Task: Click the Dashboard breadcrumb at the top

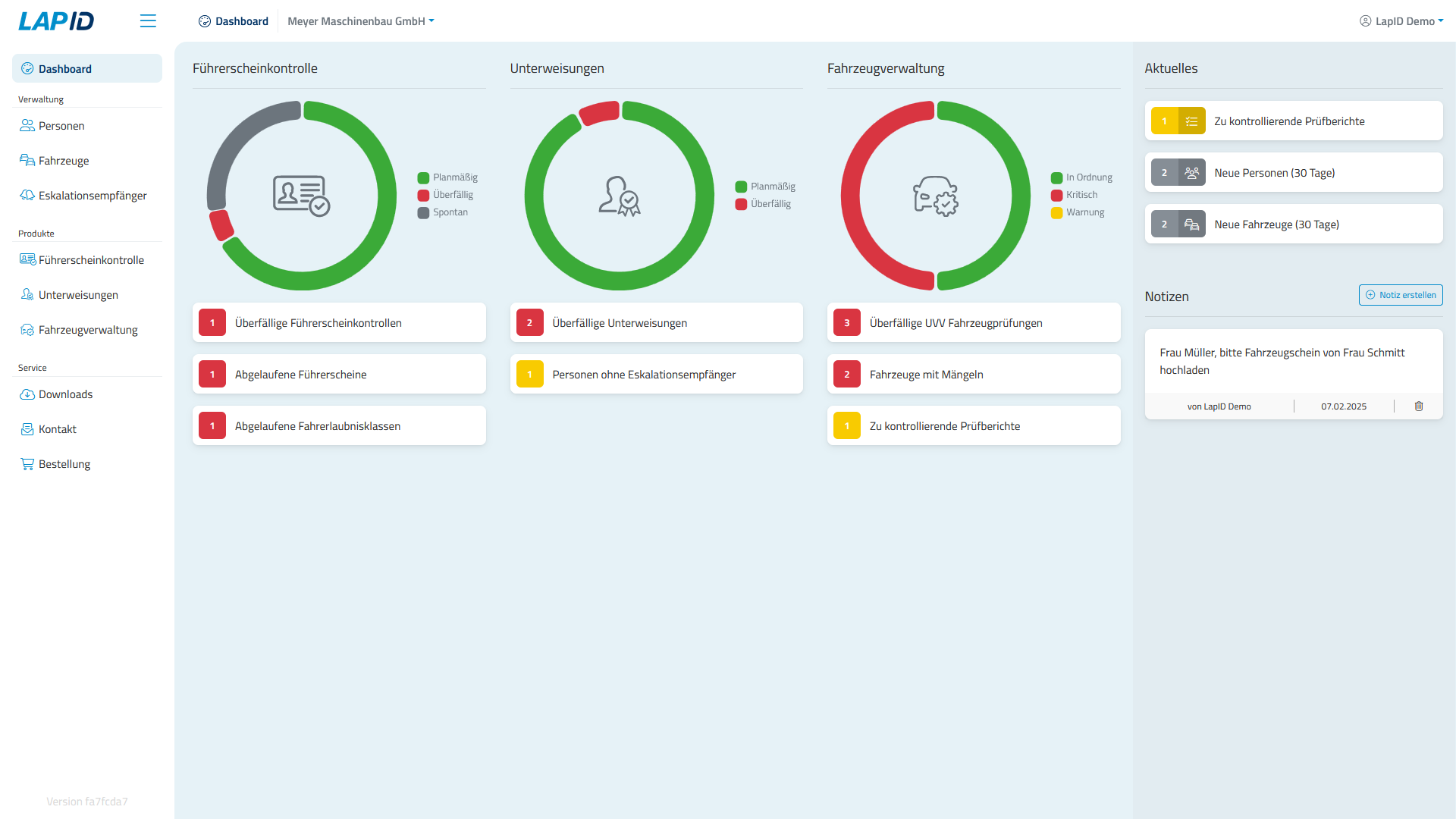Action: (233, 20)
